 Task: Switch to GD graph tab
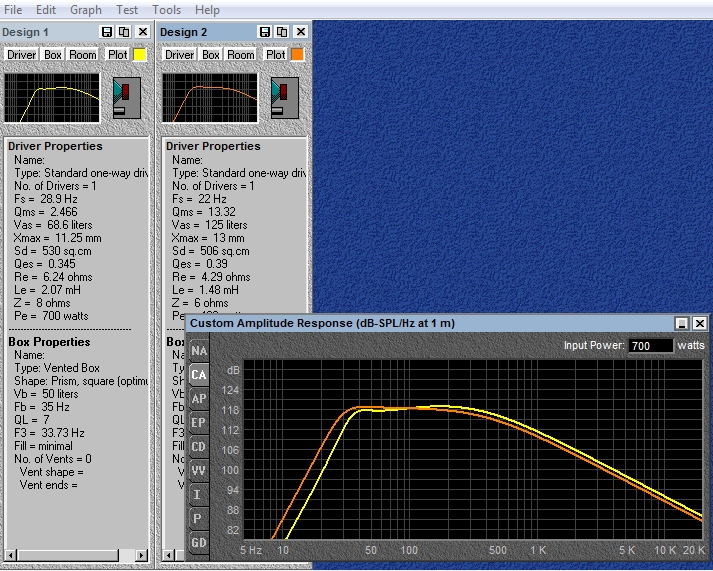click(199, 543)
